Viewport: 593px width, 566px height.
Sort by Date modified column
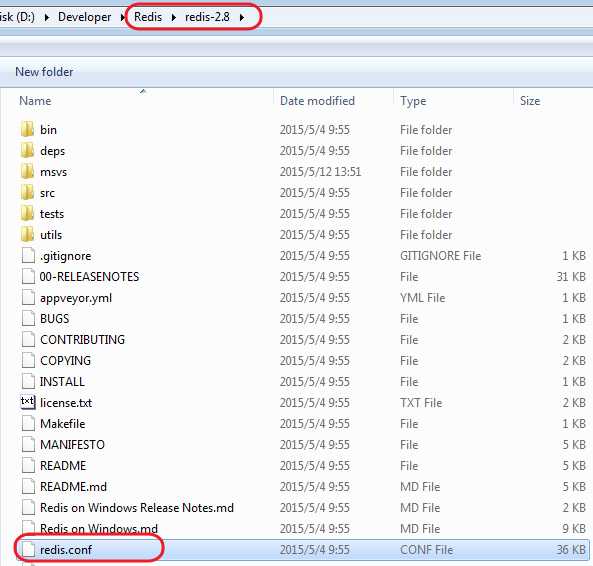point(317,101)
